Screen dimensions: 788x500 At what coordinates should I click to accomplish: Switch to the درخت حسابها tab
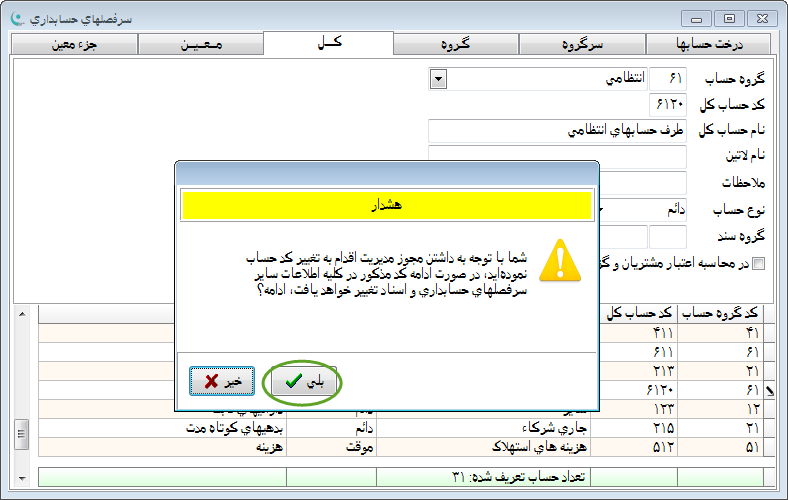(x=710, y=44)
